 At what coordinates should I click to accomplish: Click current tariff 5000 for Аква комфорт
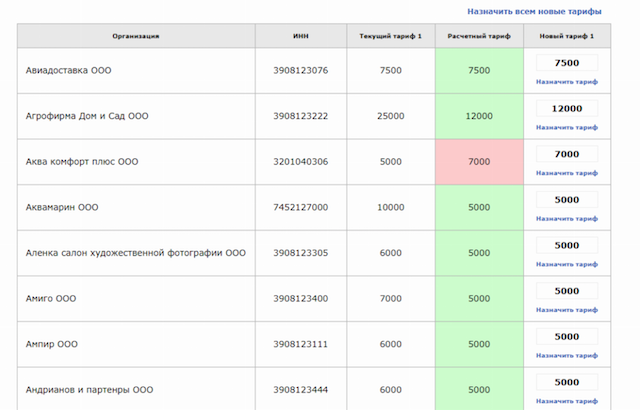(x=391, y=162)
